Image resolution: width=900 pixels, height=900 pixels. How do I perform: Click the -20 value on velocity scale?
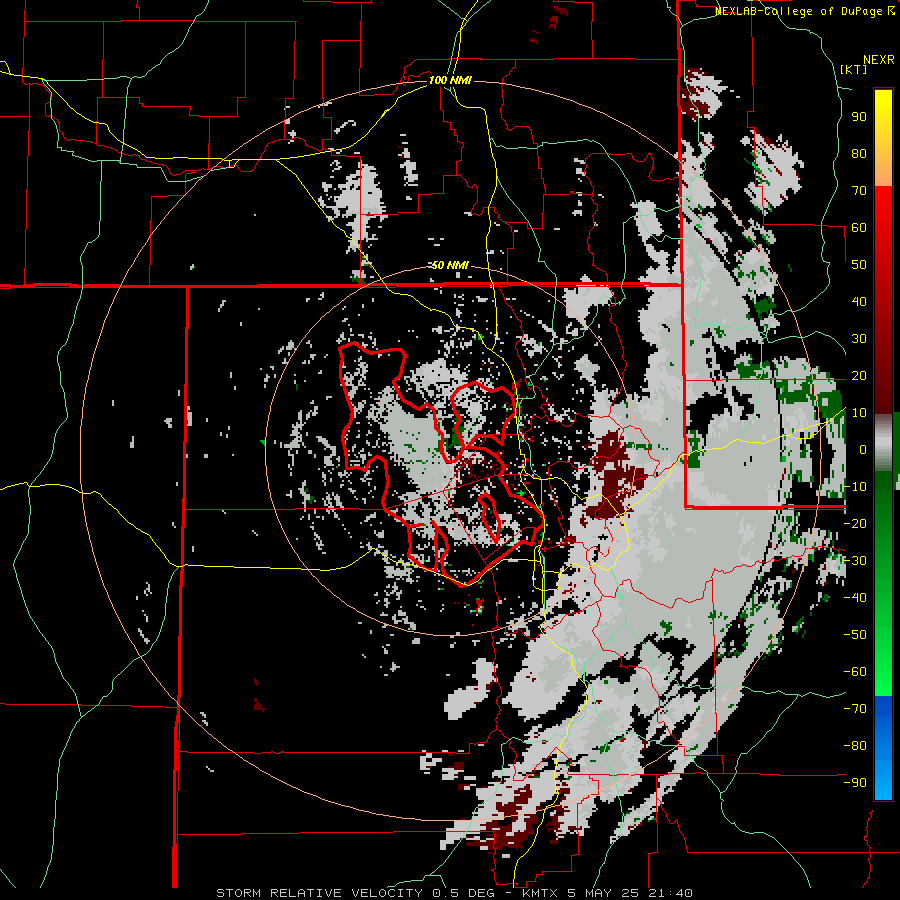855,524
